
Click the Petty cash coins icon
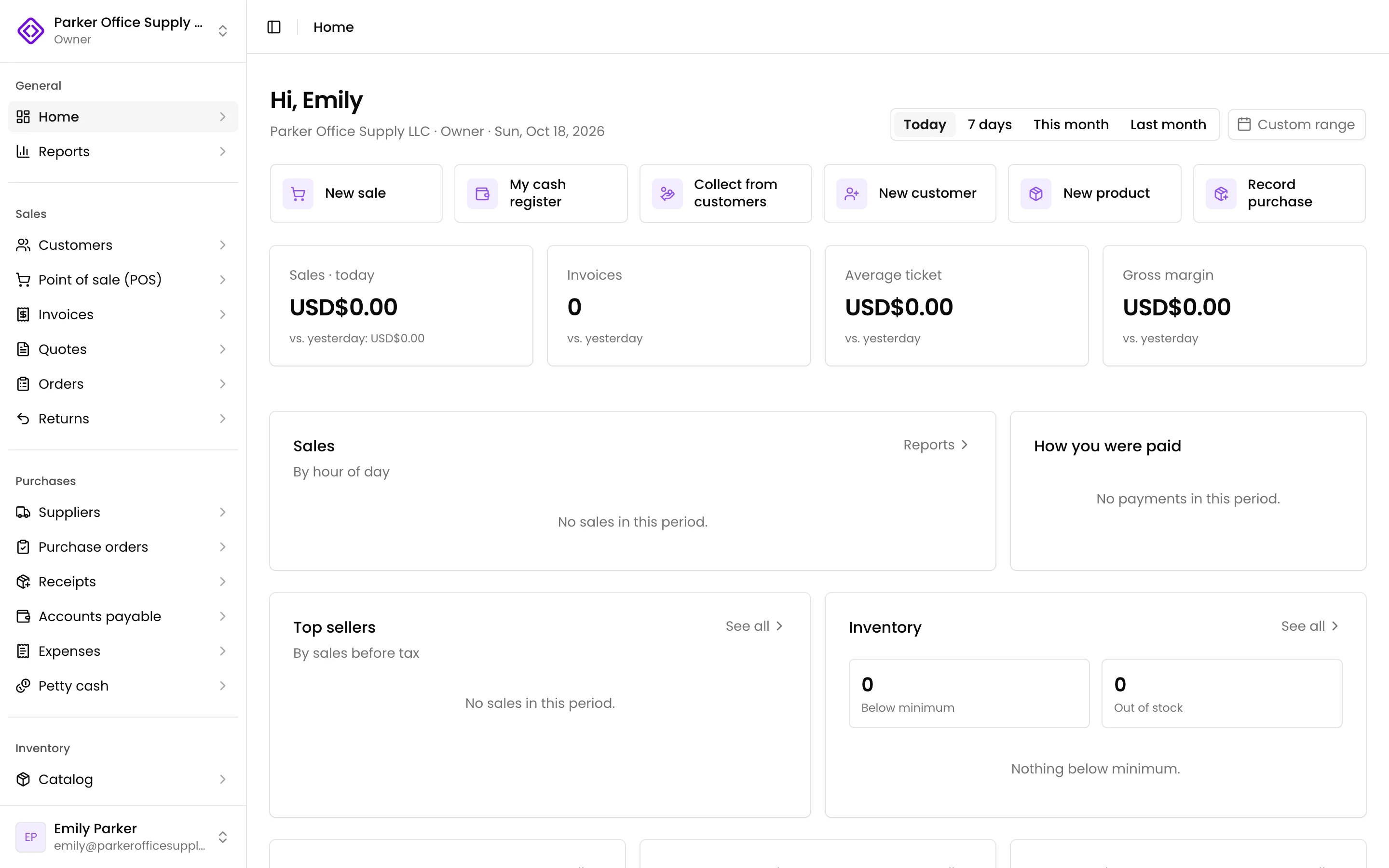pyautogui.click(x=23, y=685)
